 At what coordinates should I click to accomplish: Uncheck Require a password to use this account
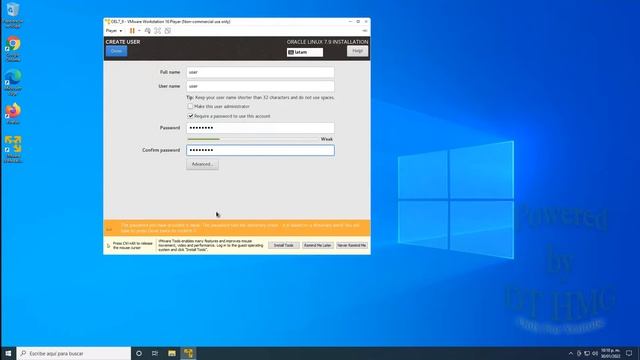[190, 116]
